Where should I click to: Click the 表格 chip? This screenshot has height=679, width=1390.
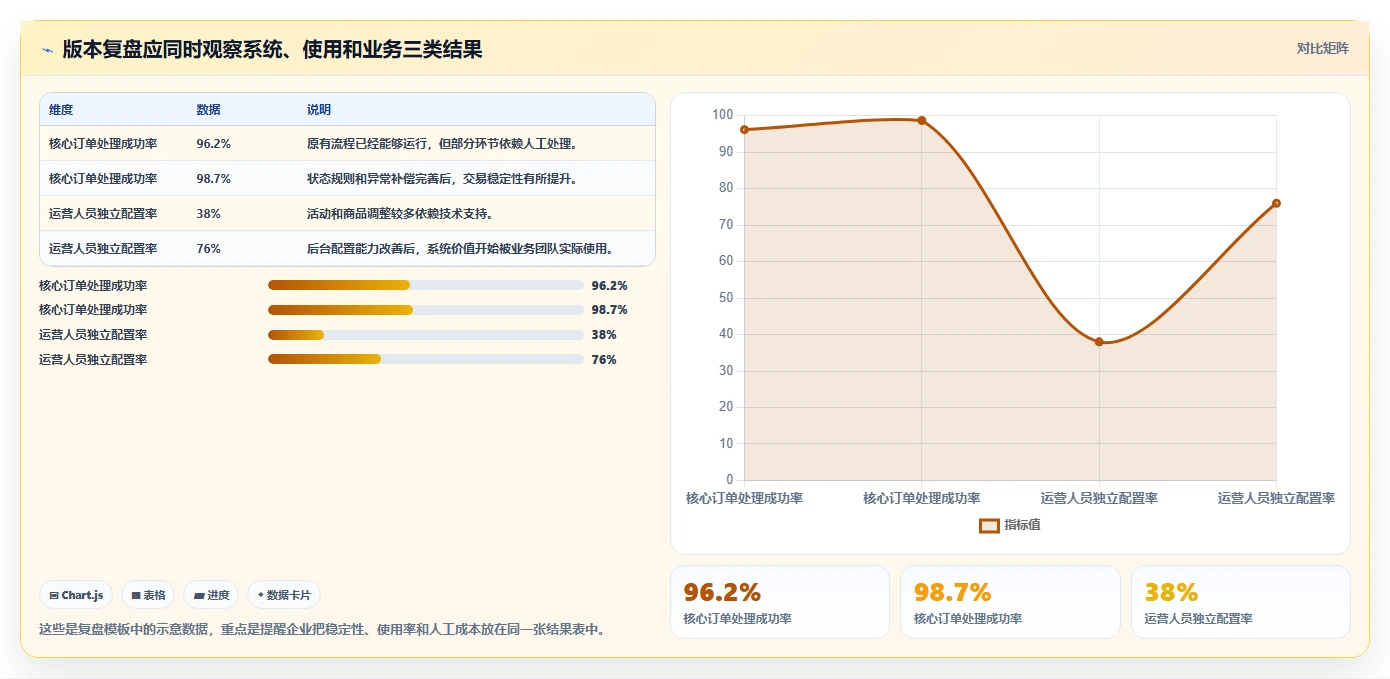(148, 595)
